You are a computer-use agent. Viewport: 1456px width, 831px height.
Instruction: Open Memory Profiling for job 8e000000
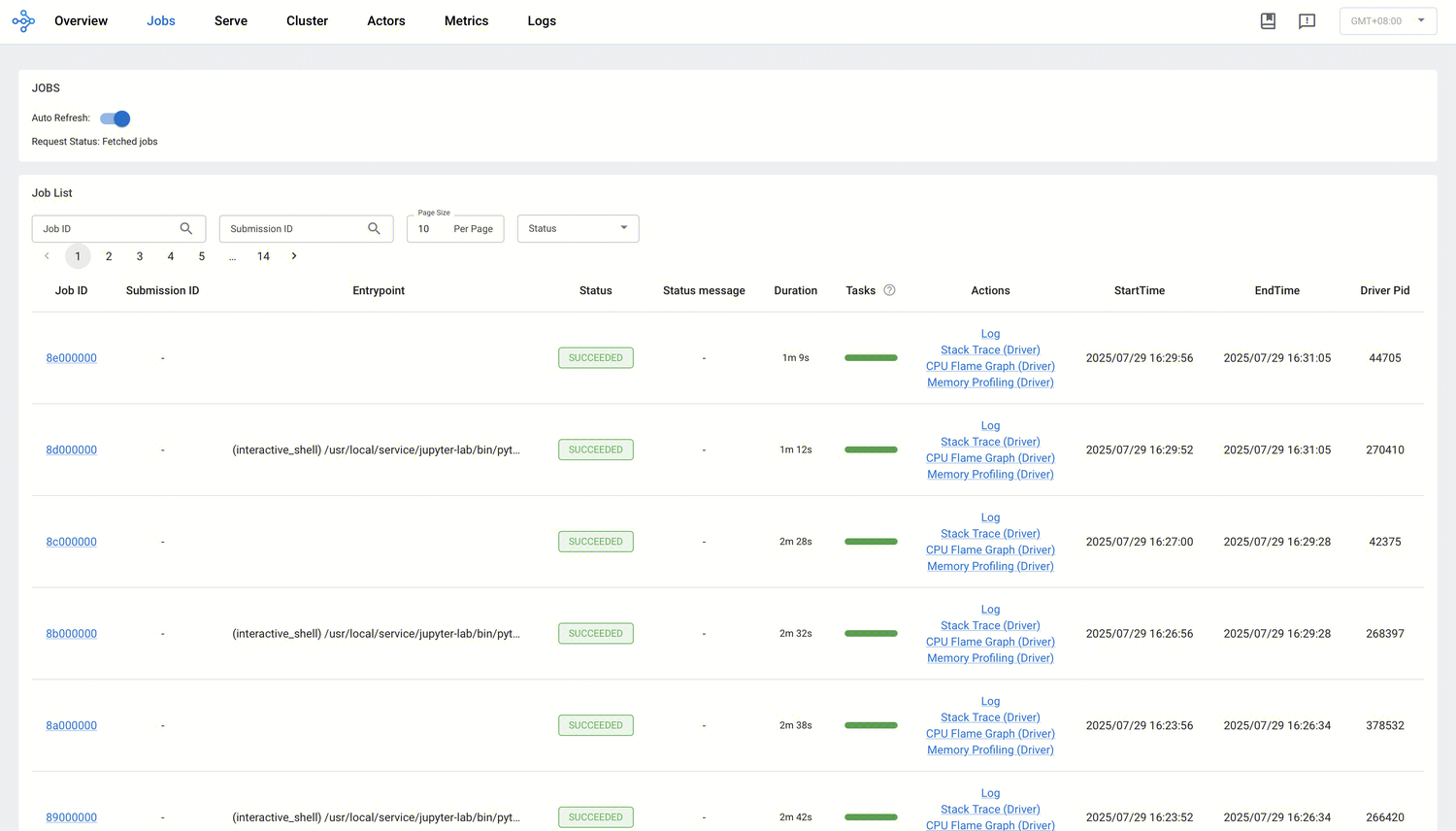point(990,382)
